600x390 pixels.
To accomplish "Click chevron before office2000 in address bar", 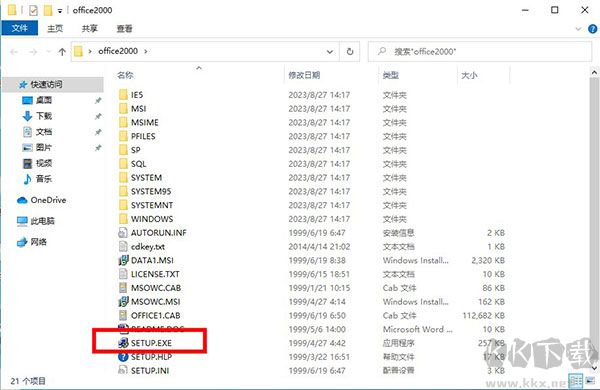I will pos(90,51).
